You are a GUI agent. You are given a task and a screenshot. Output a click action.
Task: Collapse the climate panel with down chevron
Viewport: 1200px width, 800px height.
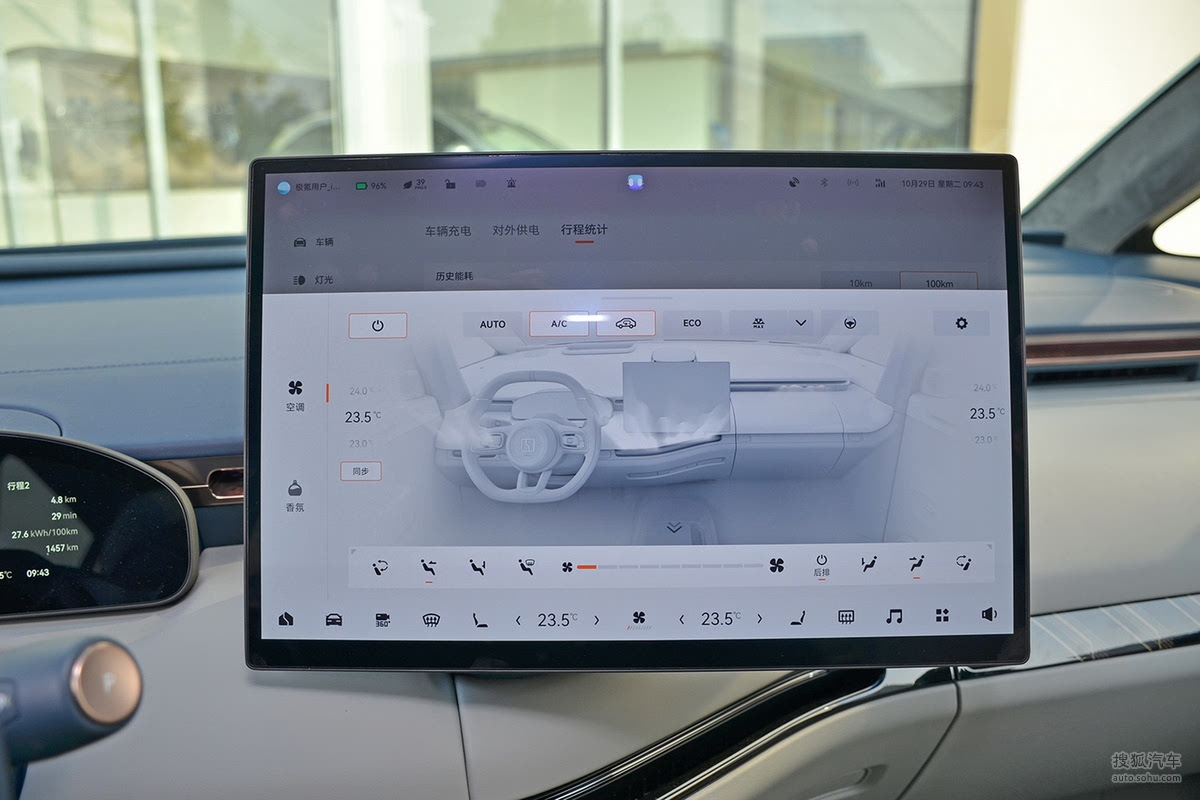[x=674, y=527]
